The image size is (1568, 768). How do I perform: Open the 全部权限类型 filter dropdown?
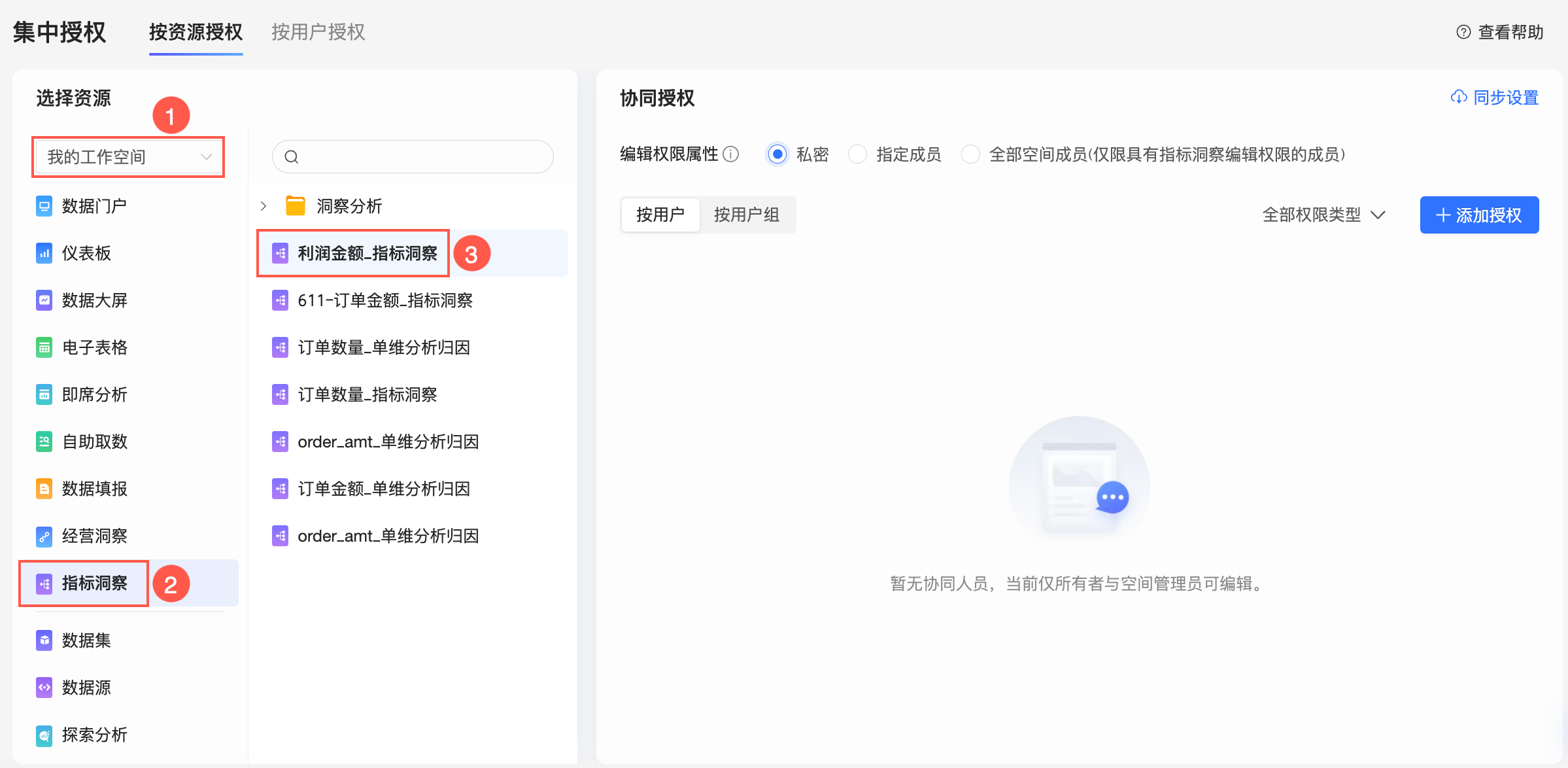[1323, 215]
